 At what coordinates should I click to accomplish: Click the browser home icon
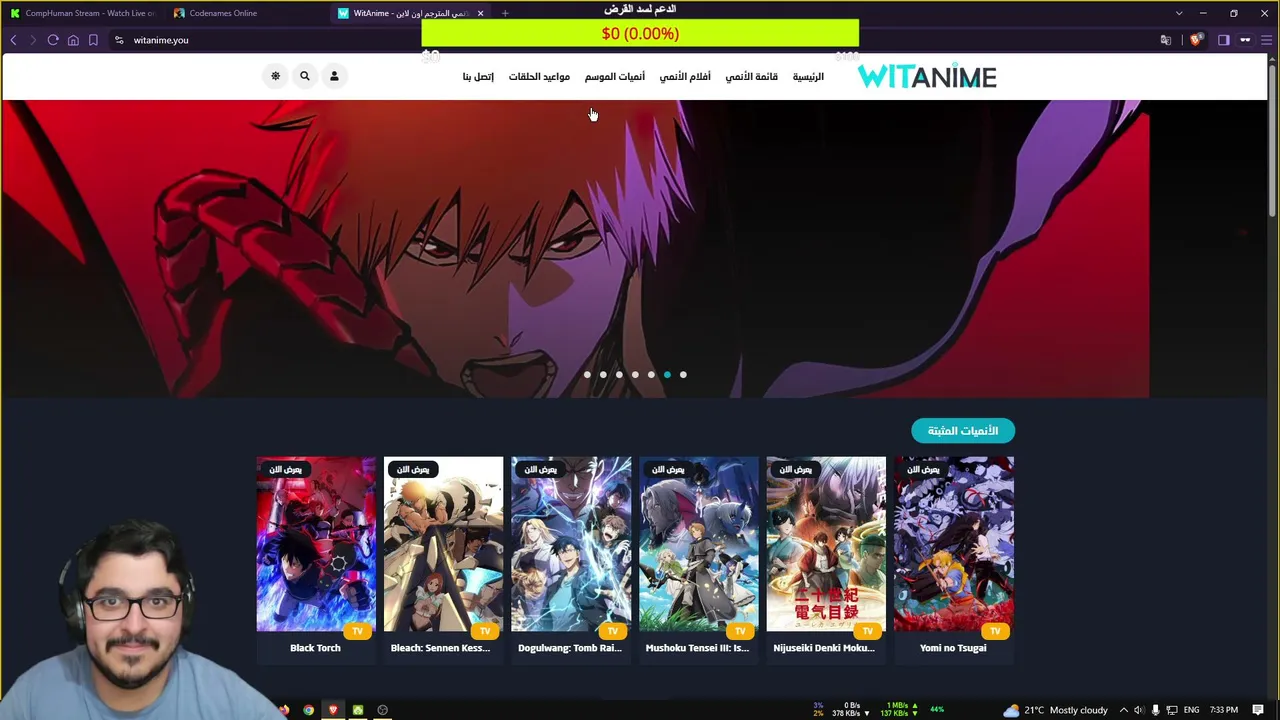pyautogui.click(x=73, y=40)
